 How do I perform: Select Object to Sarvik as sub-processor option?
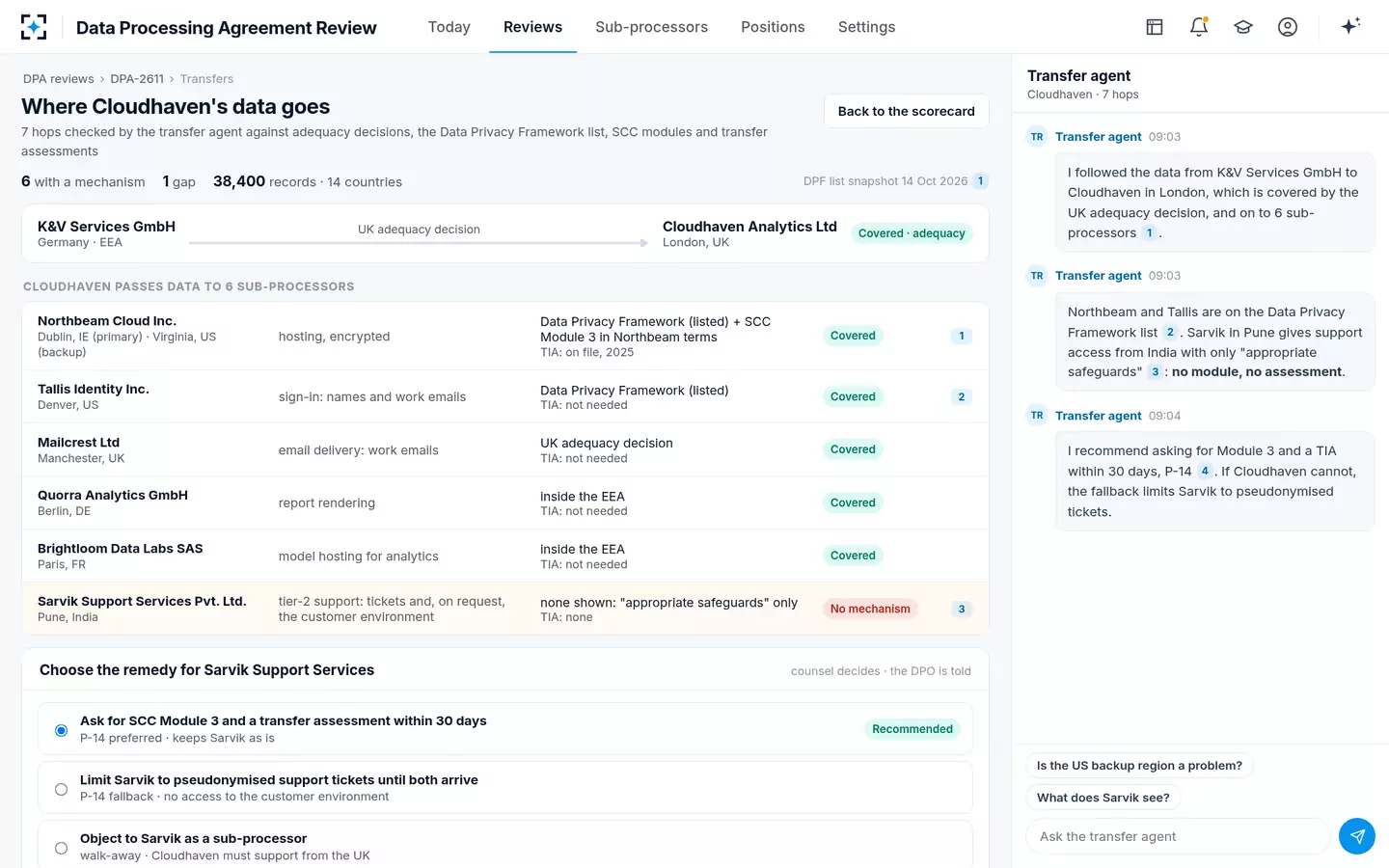(61, 848)
